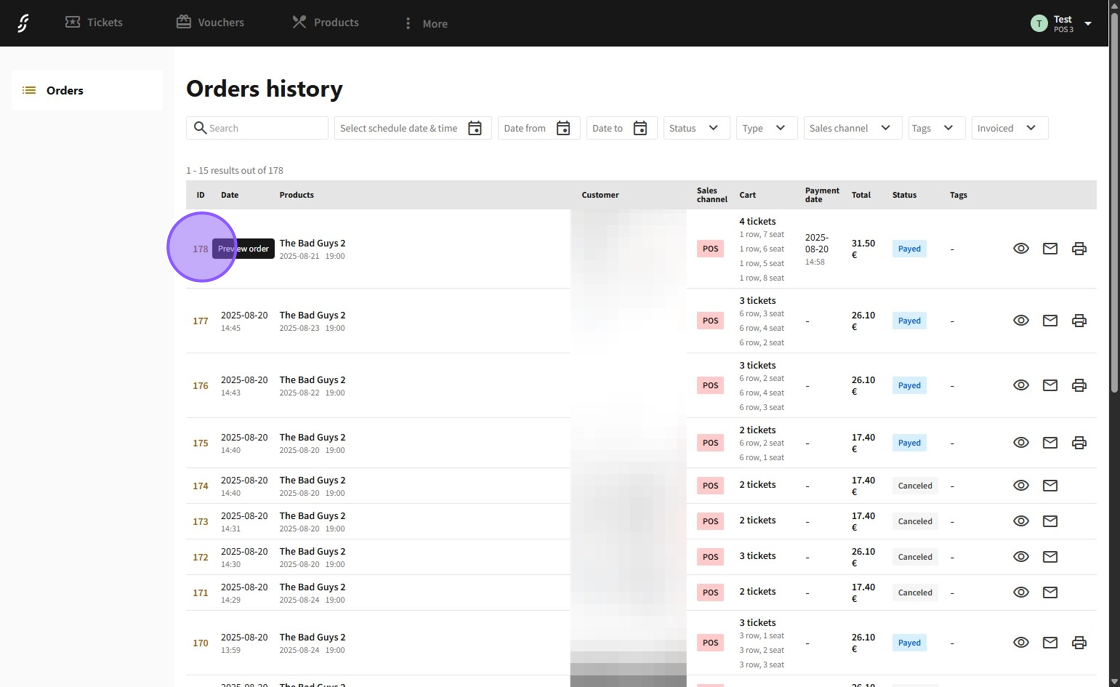The width and height of the screenshot is (1120, 687).
Task: Open the Sales channel dropdown
Action: coord(851,128)
